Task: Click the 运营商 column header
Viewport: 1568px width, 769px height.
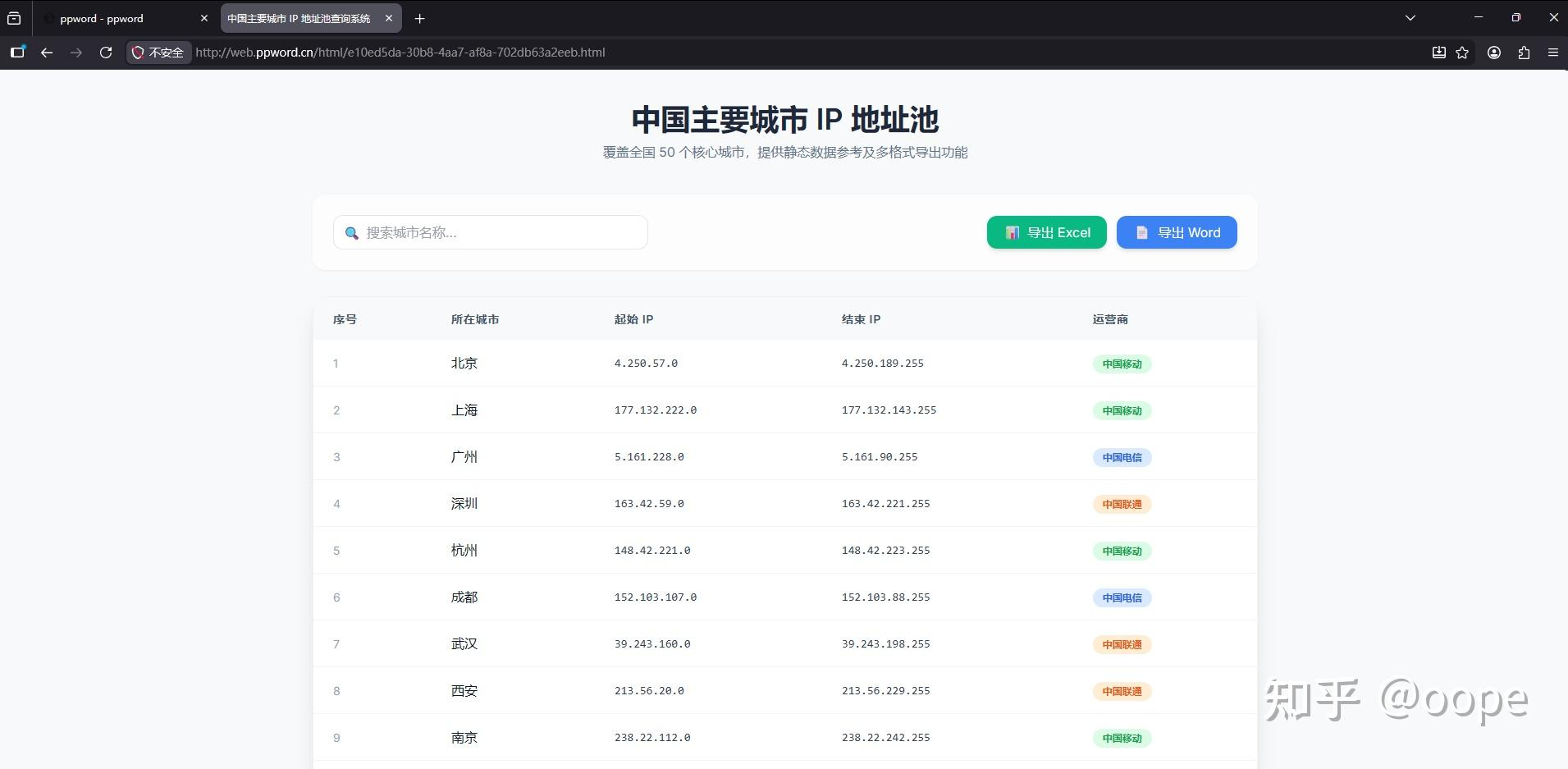Action: coord(1110,319)
